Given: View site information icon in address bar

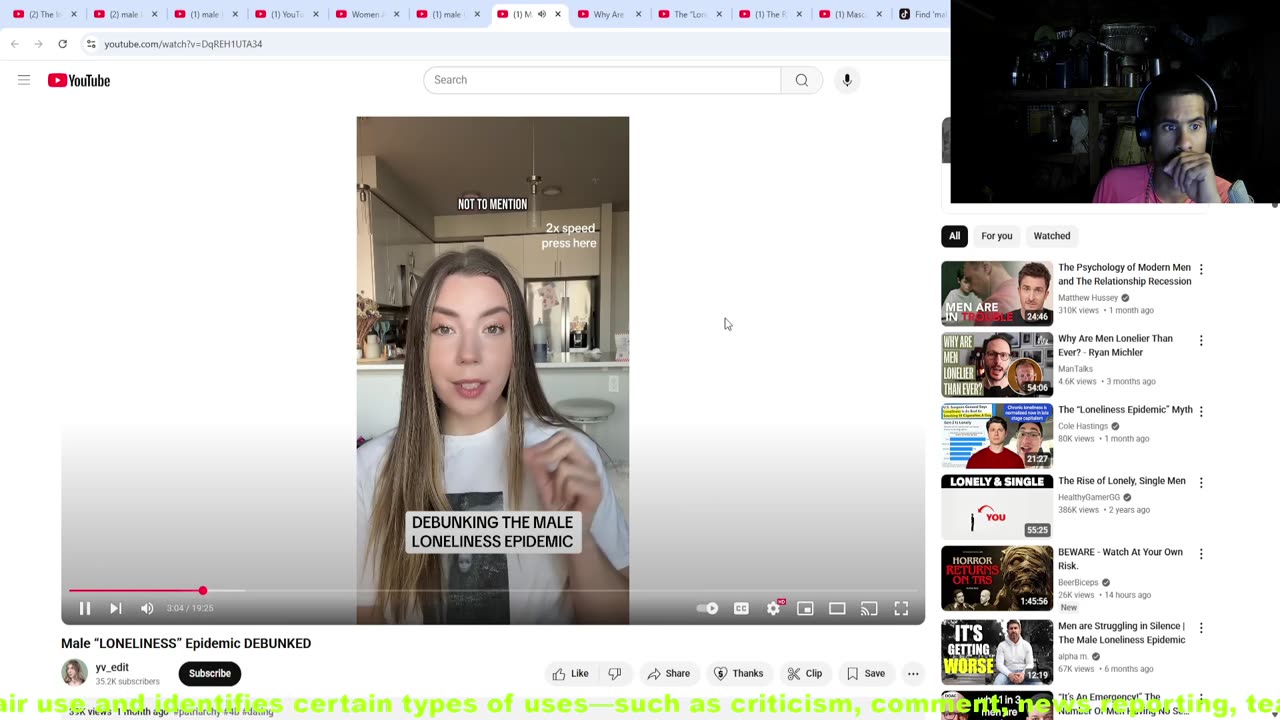Looking at the screenshot, I should click(91, 44).
